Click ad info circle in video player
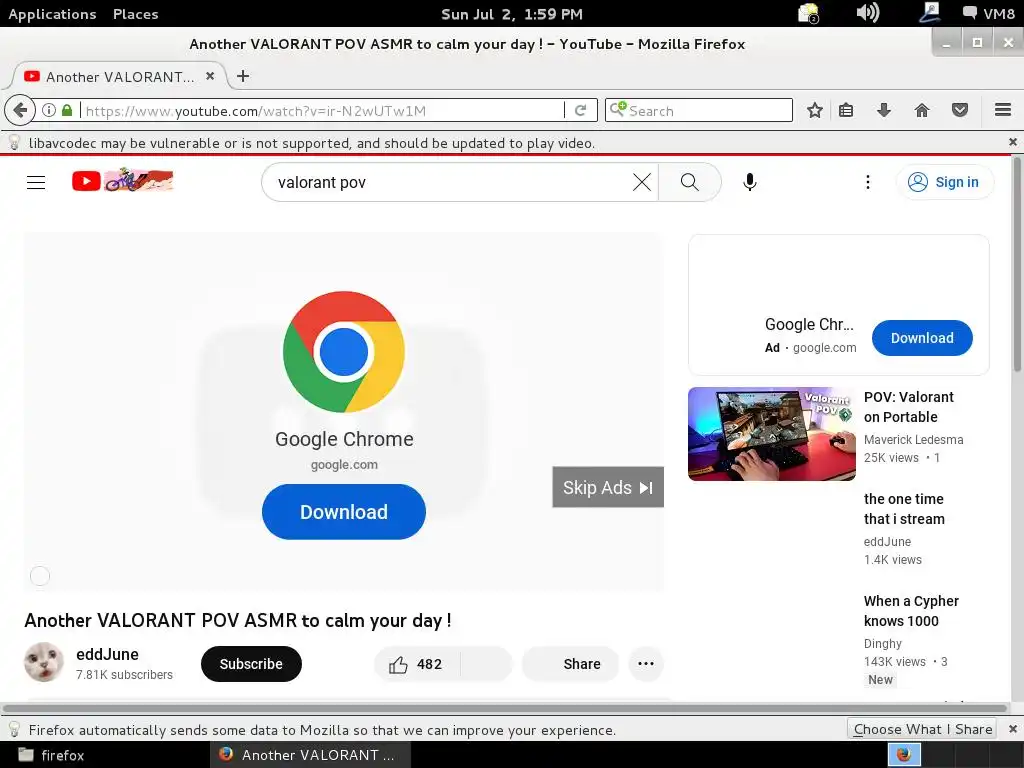This screenshot has width=1024, height=768. pyautogui.click(x=40, y=576)
